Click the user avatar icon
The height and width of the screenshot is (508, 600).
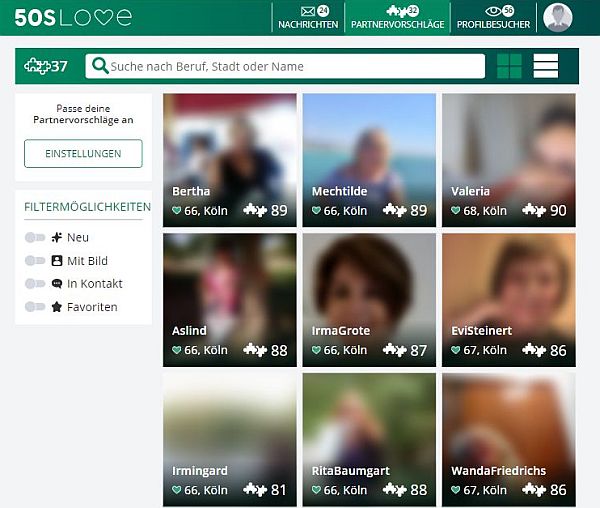pyautogui.click(x=557, y=17)
